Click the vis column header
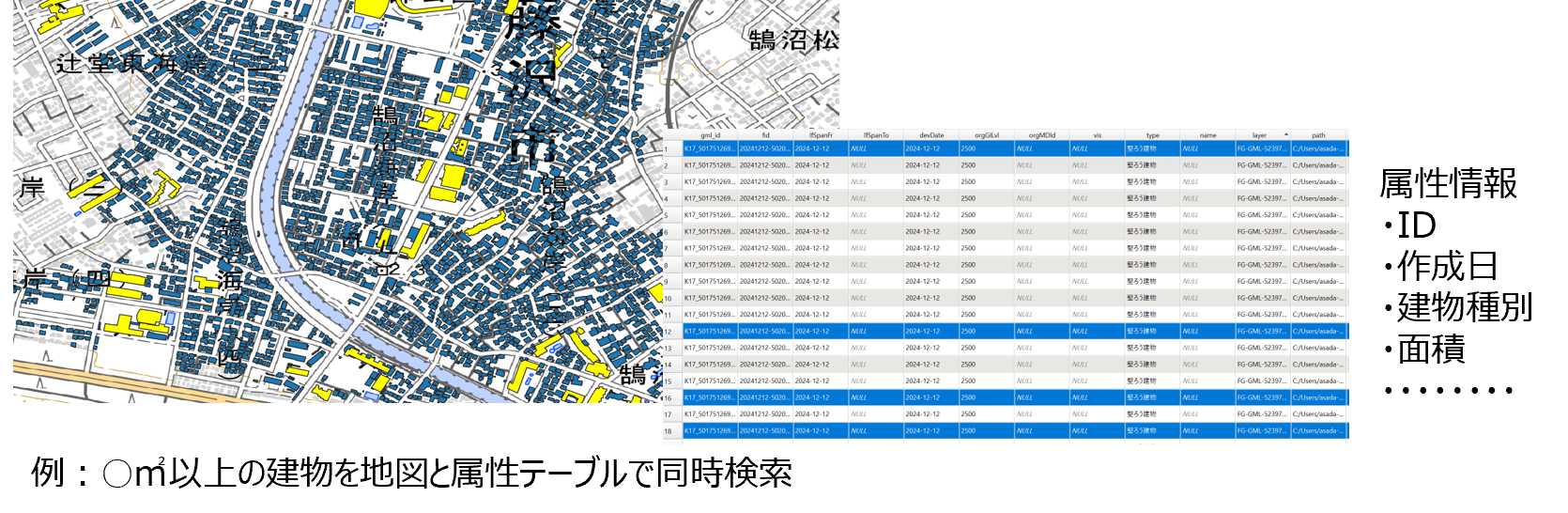This screenshot has height=513, width=1568. pos(1097,135)
